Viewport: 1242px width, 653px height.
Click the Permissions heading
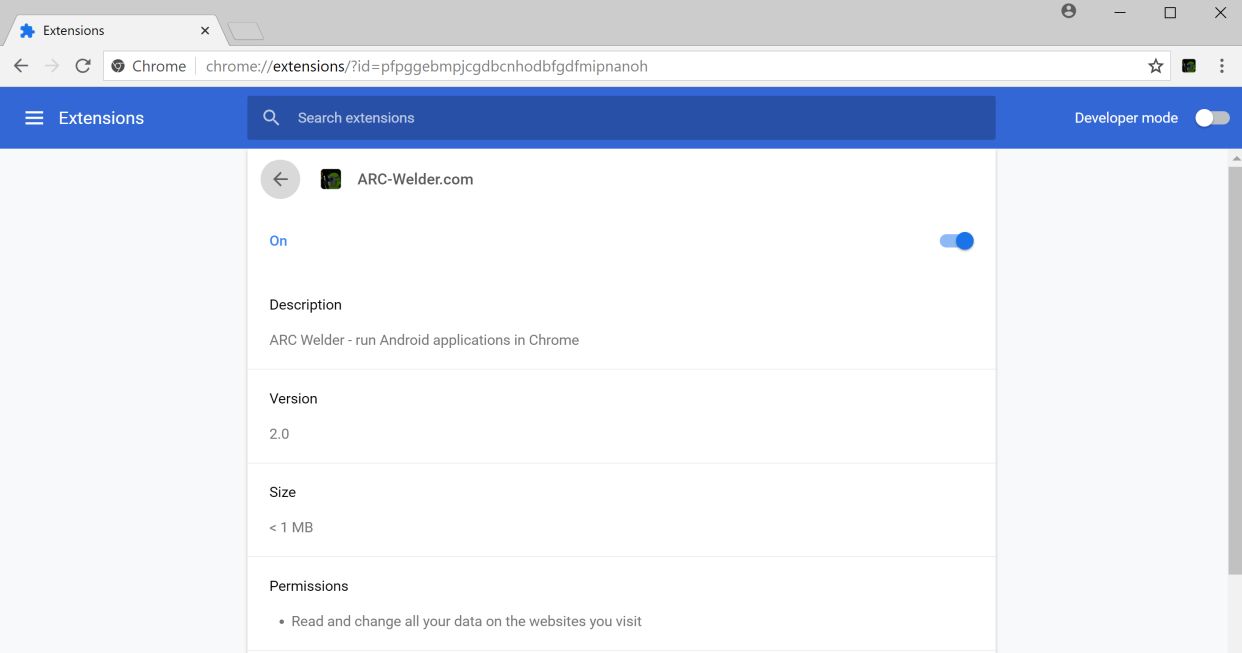coord(309,586)
